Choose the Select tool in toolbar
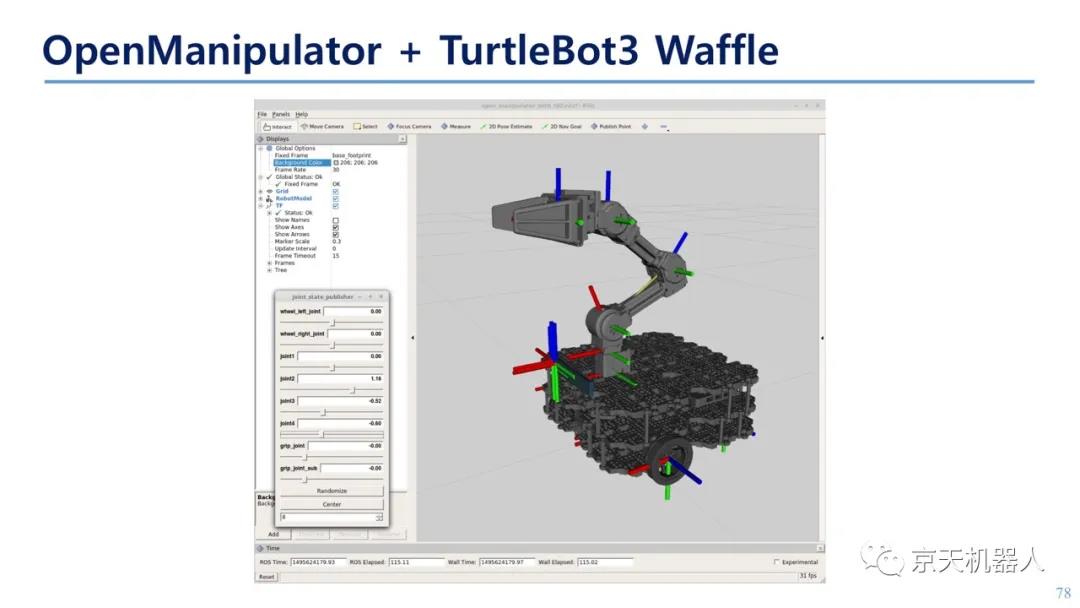1080x608 pixels. [365, 127]
